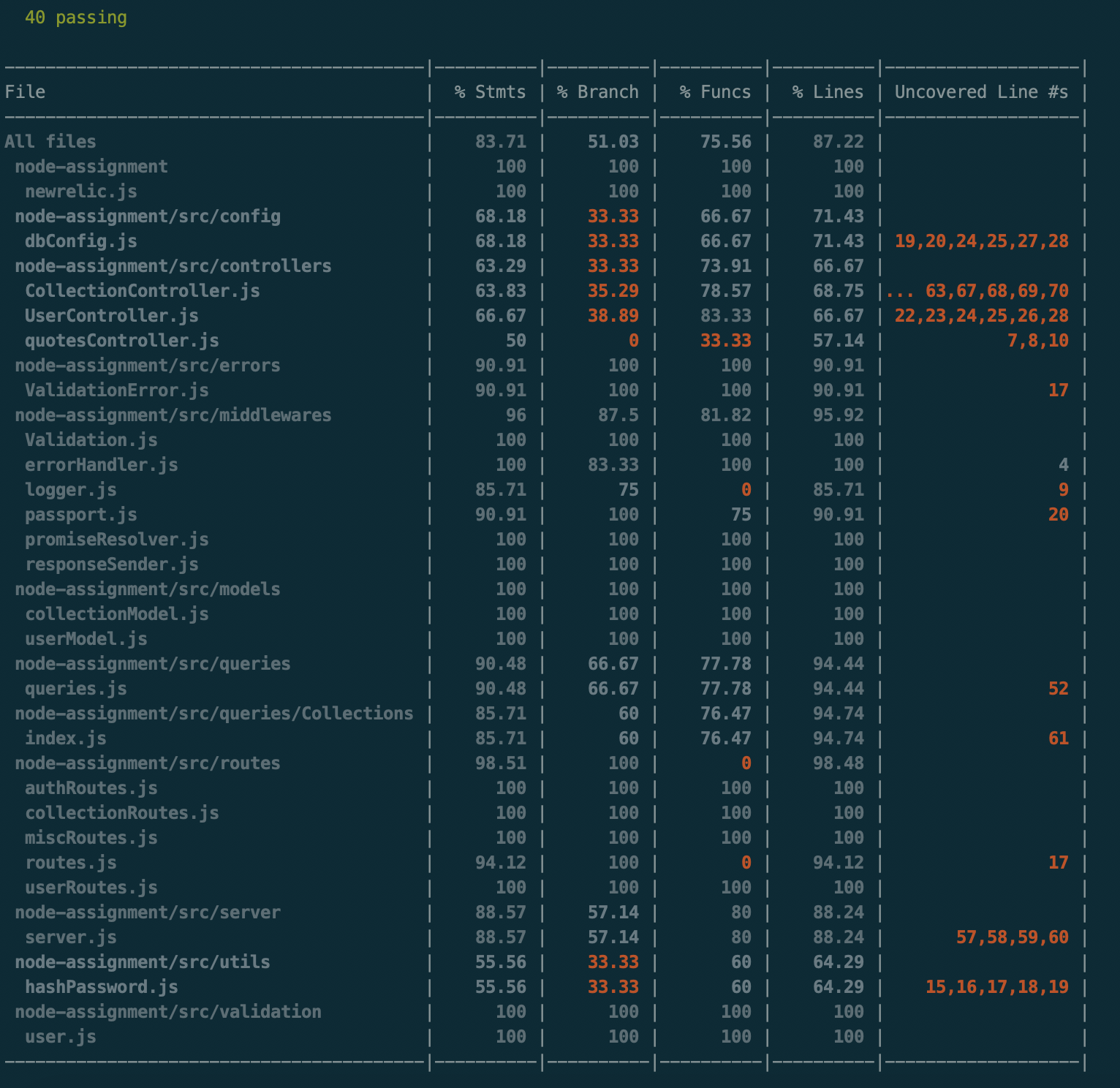This screenshot has width=1120, height=1088.
Task: Click the UserController.js file name
Action: point(112,316)
